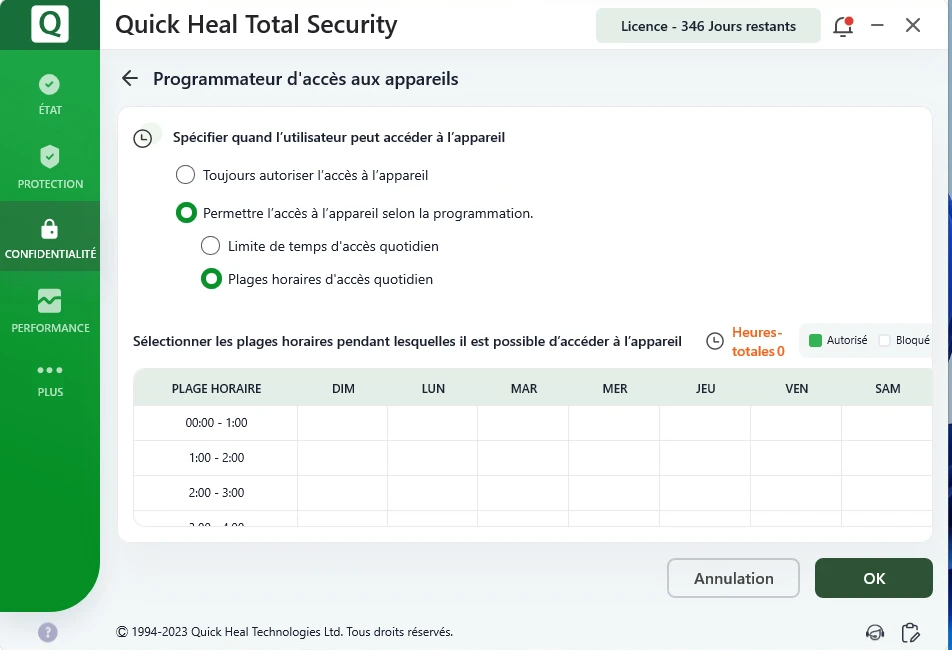The height and width of the screenshot is (650, 952).
Task: Open the Protection shield section
Action: (x=50, y=166)
